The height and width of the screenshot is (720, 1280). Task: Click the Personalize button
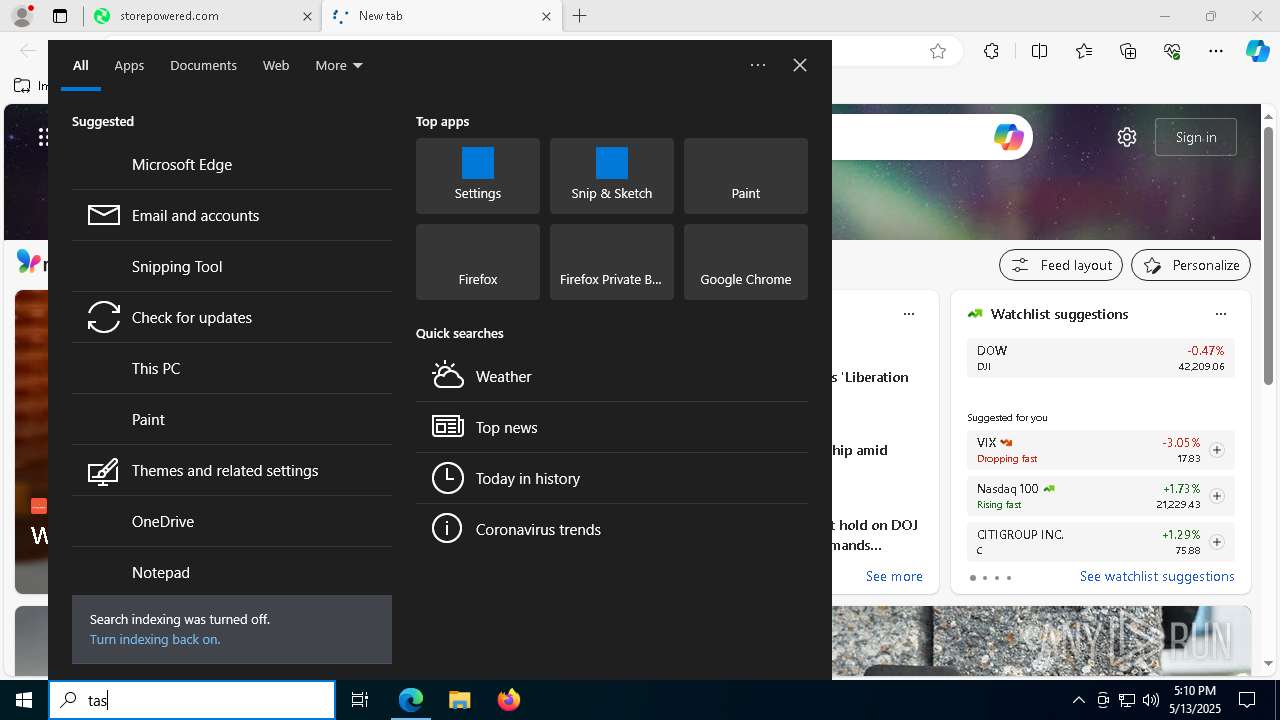click(x=1191, y=265)
